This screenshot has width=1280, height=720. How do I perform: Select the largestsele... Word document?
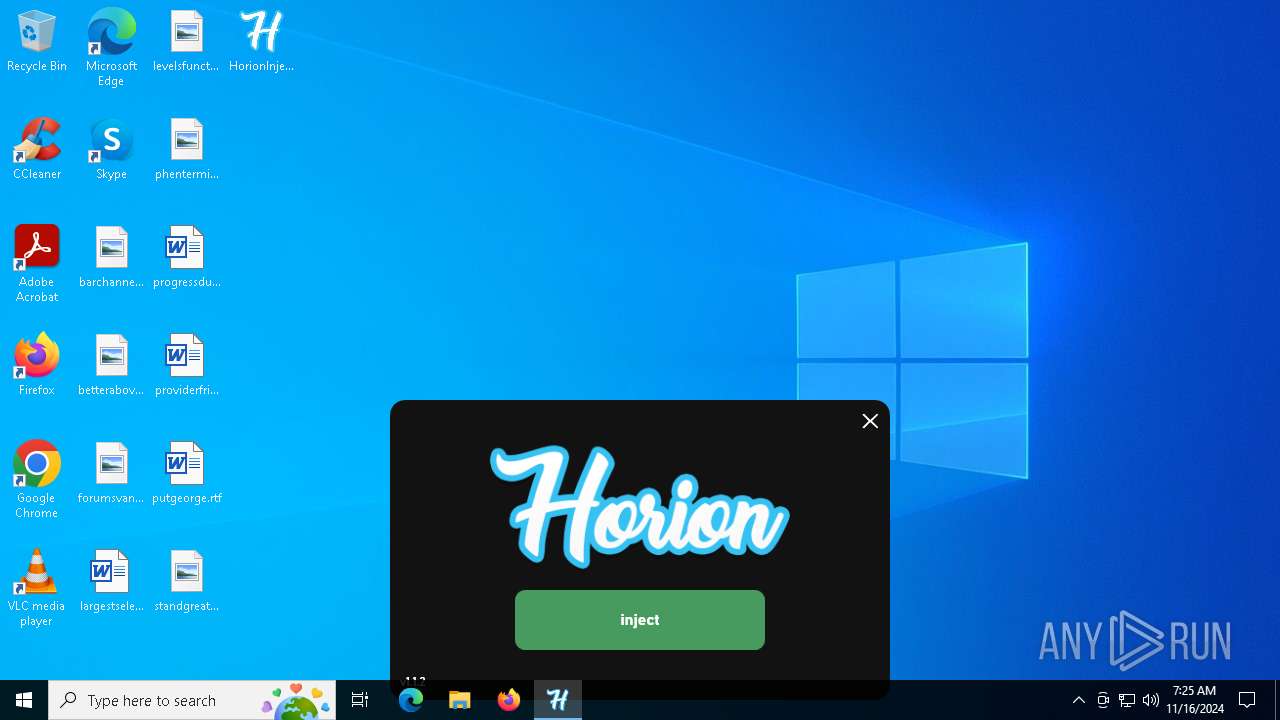coord(111,582)
